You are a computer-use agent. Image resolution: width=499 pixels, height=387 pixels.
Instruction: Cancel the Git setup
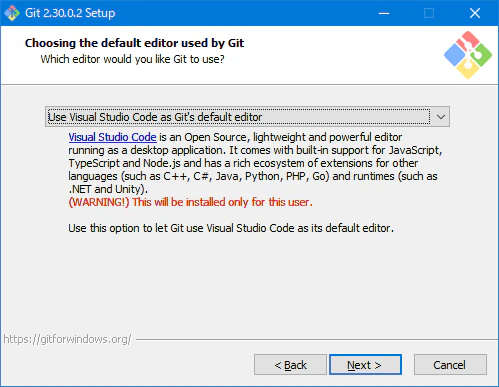click(450, 365)
